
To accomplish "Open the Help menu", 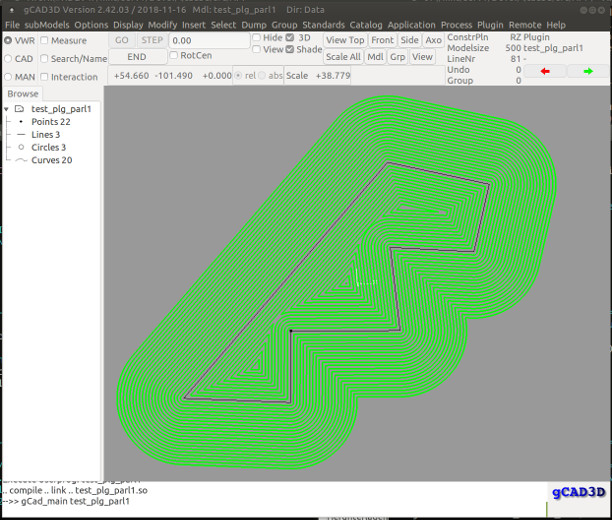I will click(556, 25).
